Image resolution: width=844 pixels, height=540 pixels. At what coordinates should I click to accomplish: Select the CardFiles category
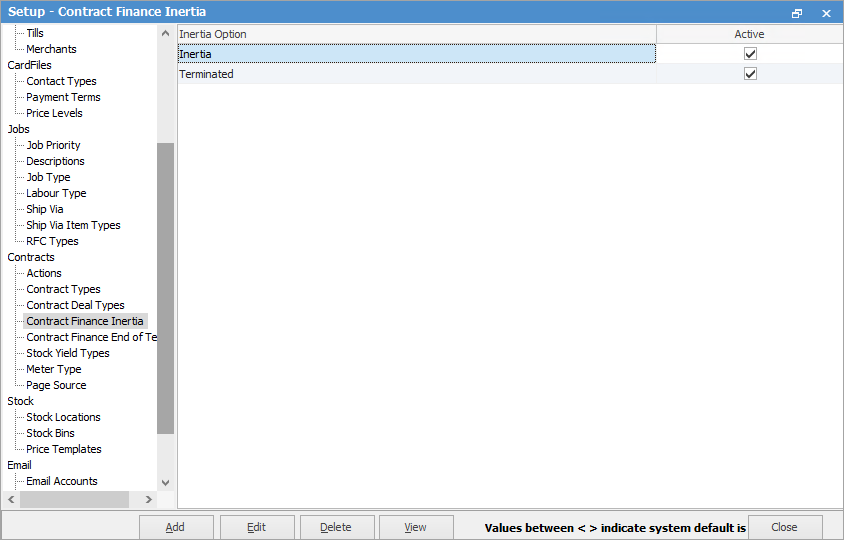30,65
